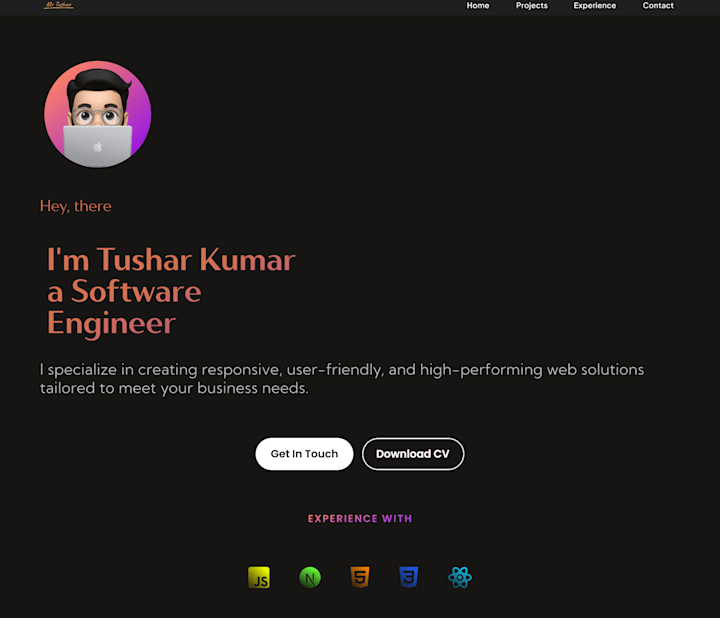Click the Download CV button
720x618 pixels.
(413, 454)
